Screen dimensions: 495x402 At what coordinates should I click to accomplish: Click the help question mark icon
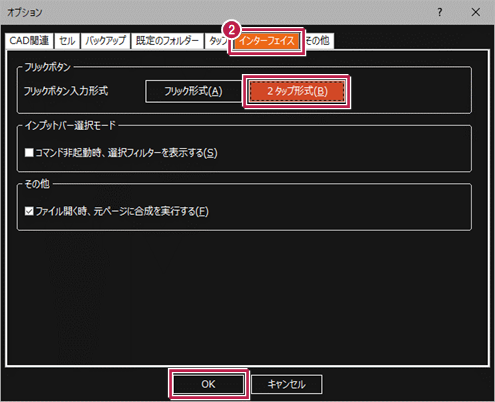click(x=440, y=12)
